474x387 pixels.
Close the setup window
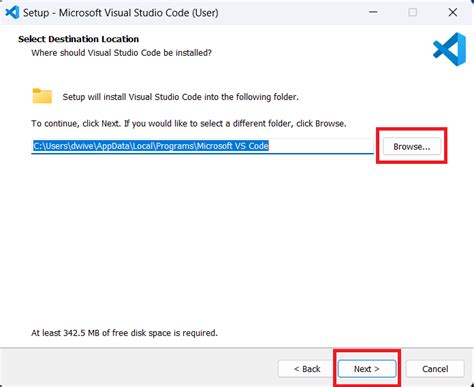coord(453,12)
